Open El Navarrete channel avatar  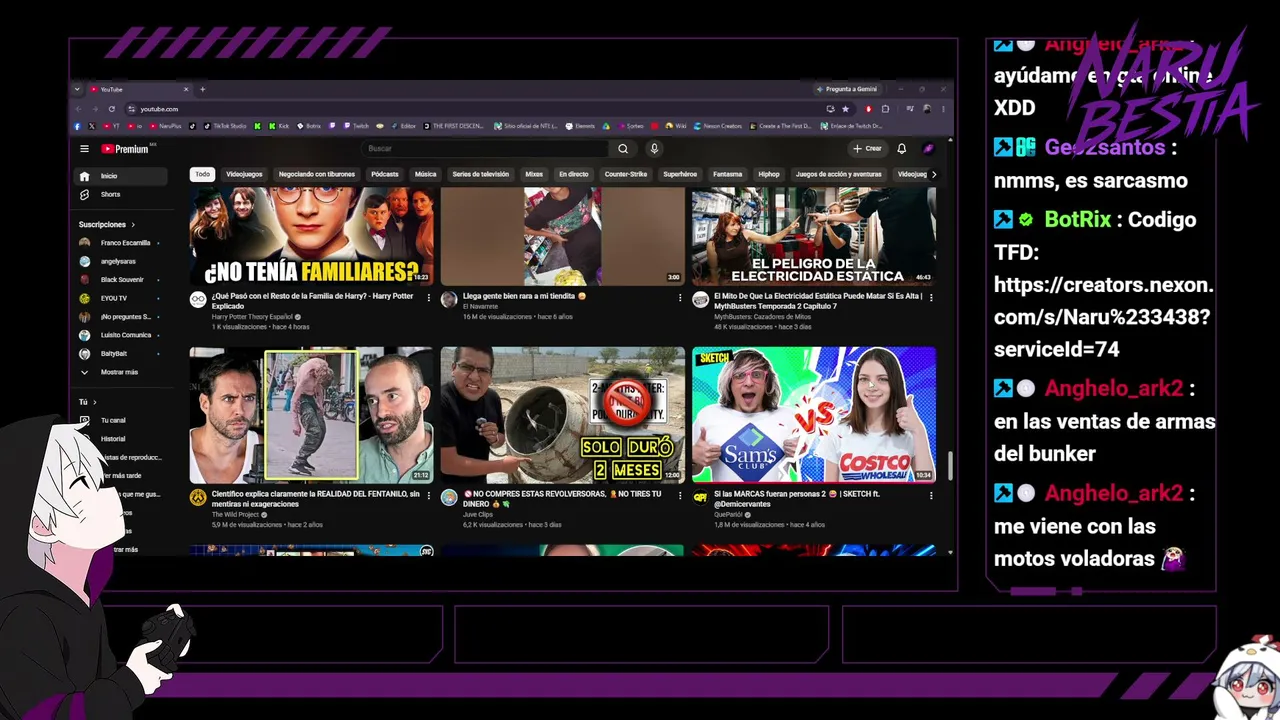tap(449, 299)
